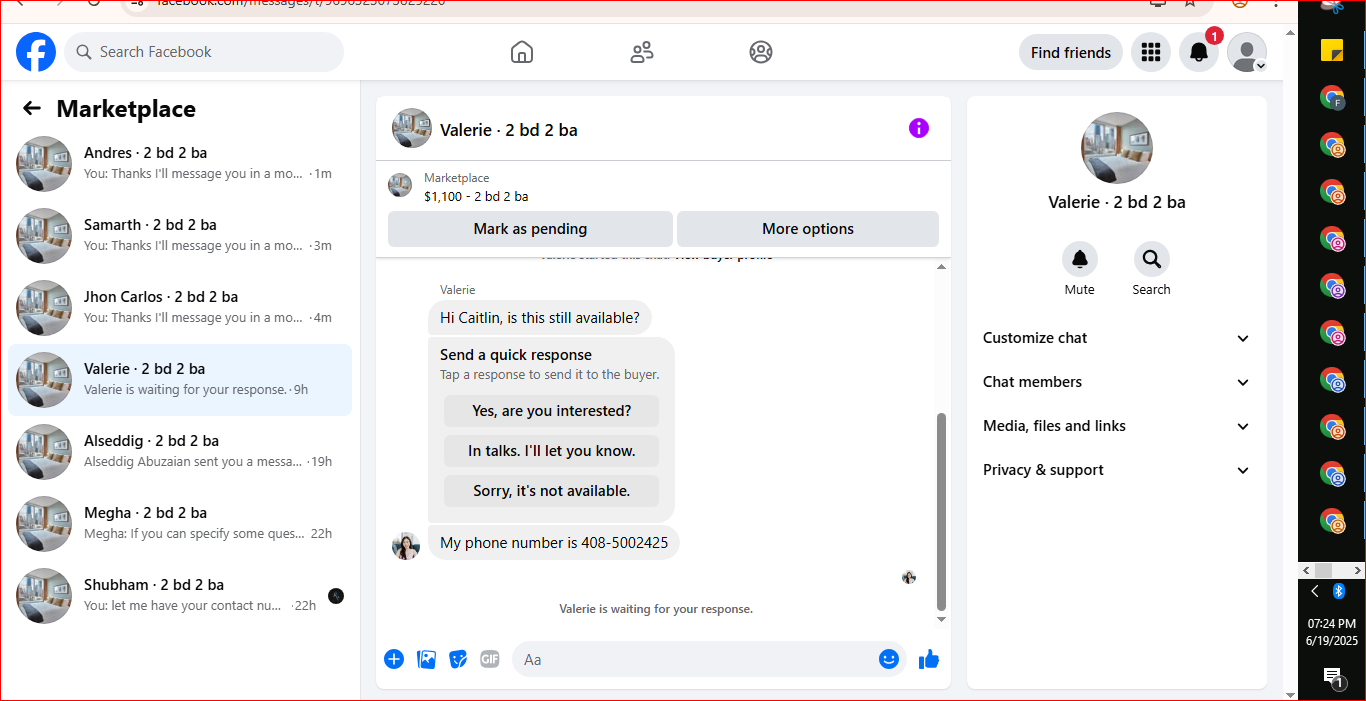Expand the Customize chat section

(x=1117, y=338)
